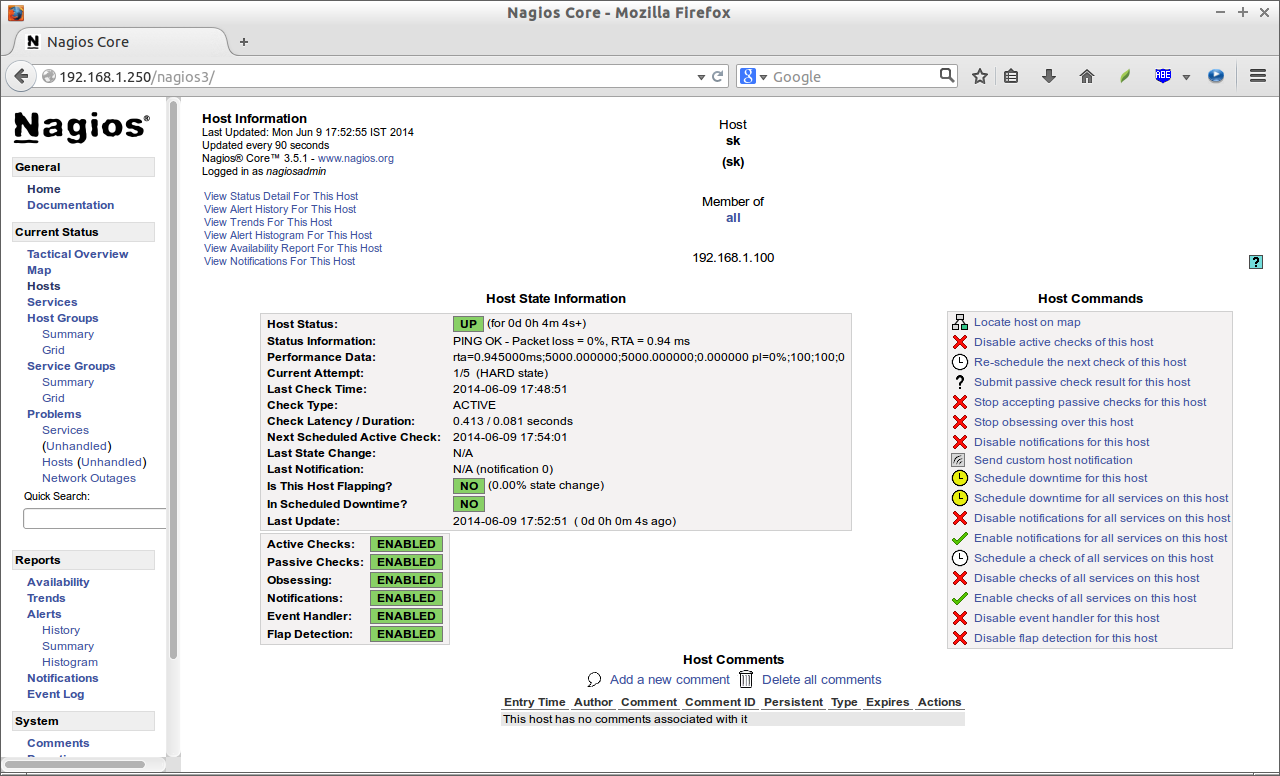The image size is (1280, 776).
Task: Open Histogram under Alerts
Action: (70, 662)
